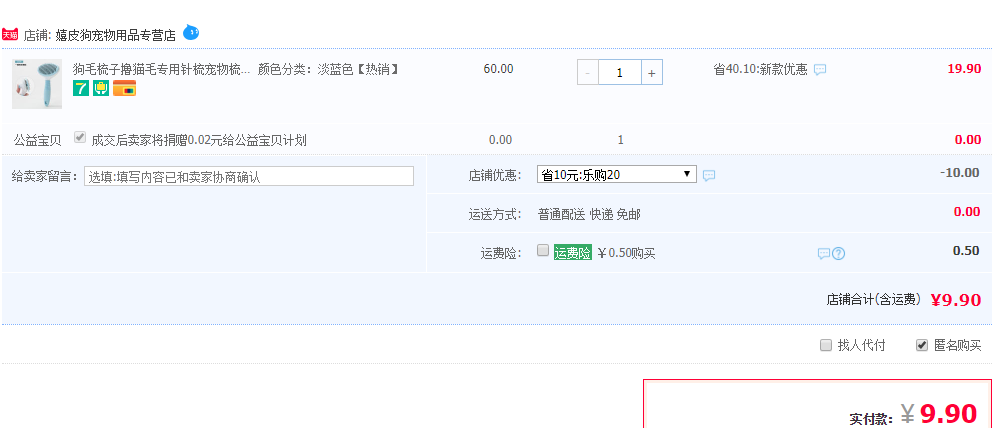
Task: Open the note icon beside 新款优惠
Action: (x=820, y=70)
